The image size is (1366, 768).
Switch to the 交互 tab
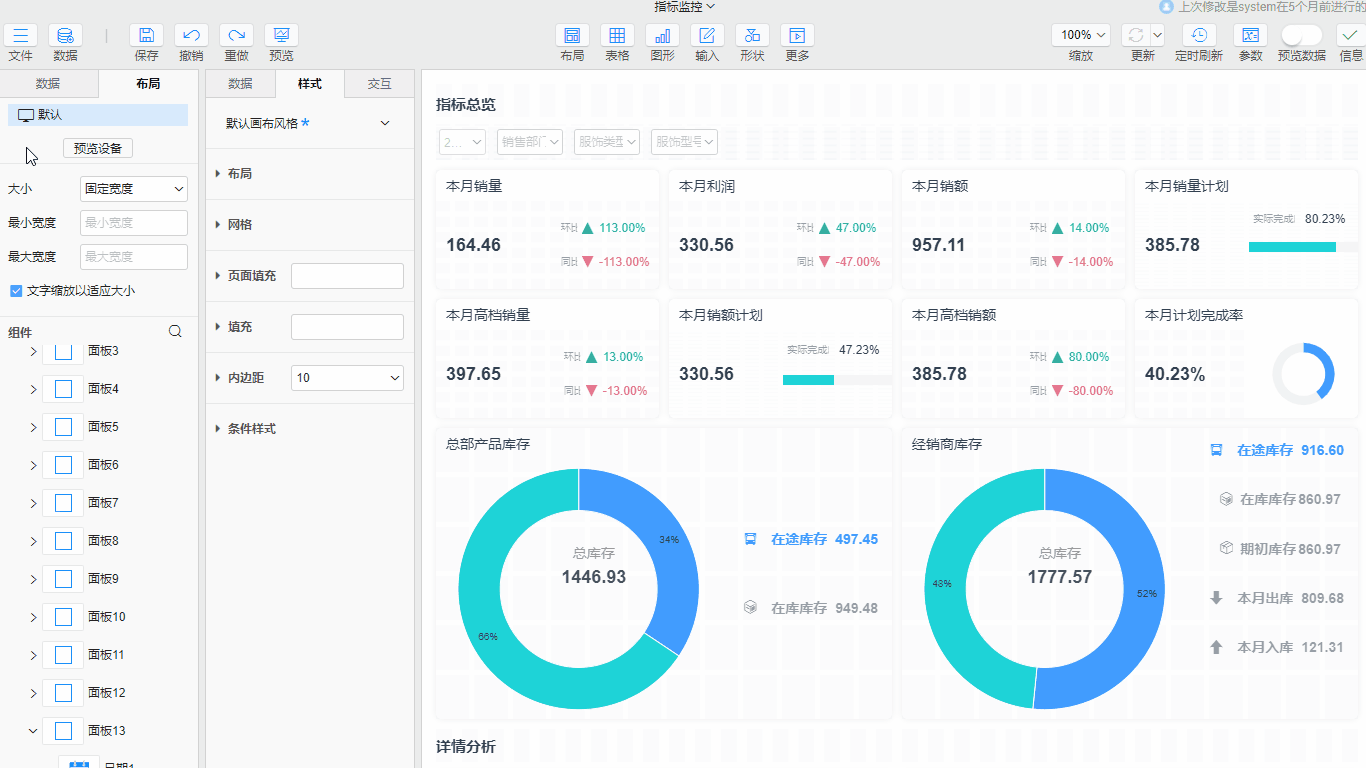click(x=379, y=84)
